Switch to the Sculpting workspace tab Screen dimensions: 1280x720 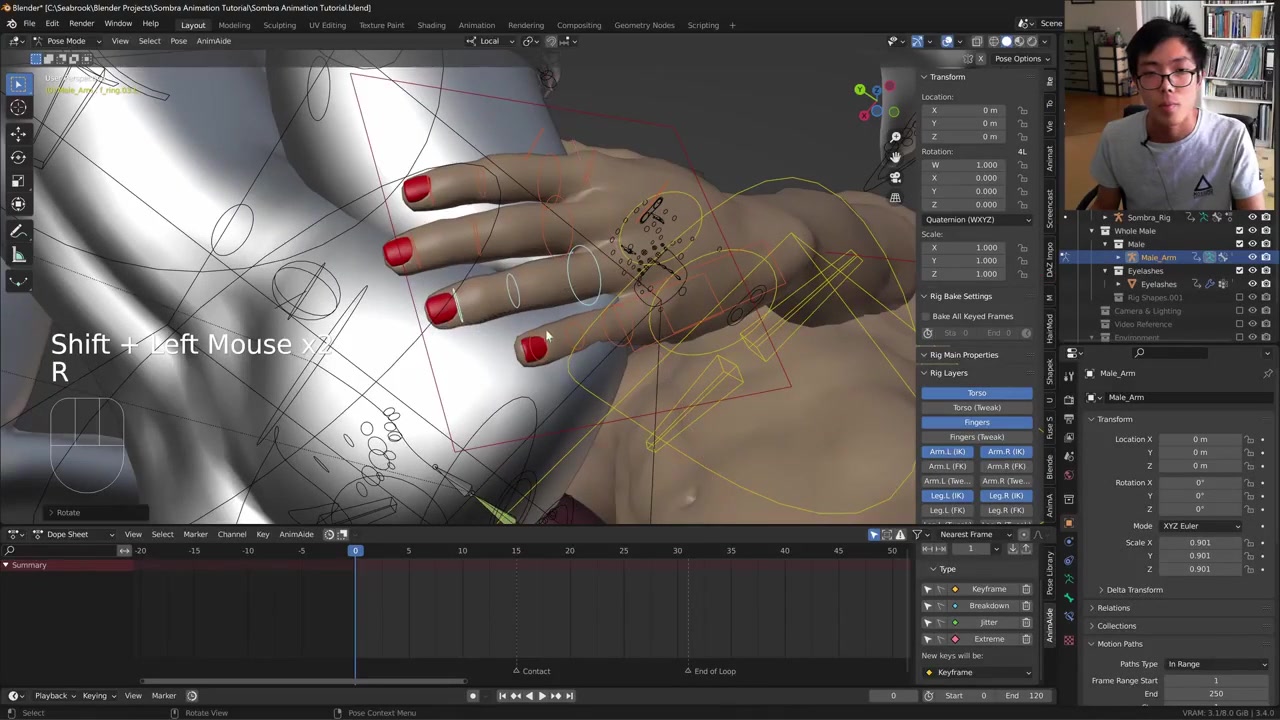click(x=279, y=25)
